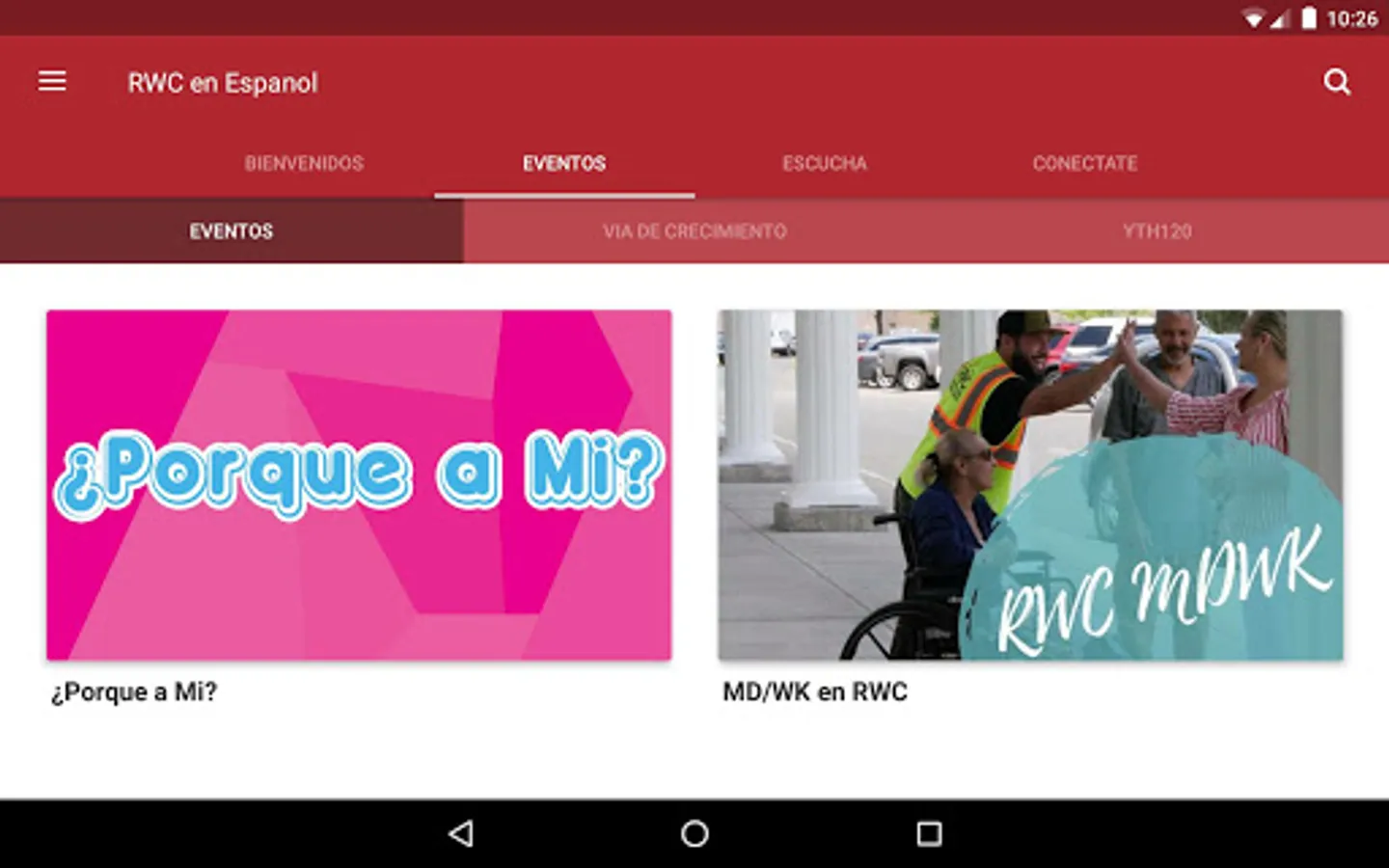Select the EVENTOS sub-tab
The height and width of the screenshot is (868, 1389).
tap(231, 231)
